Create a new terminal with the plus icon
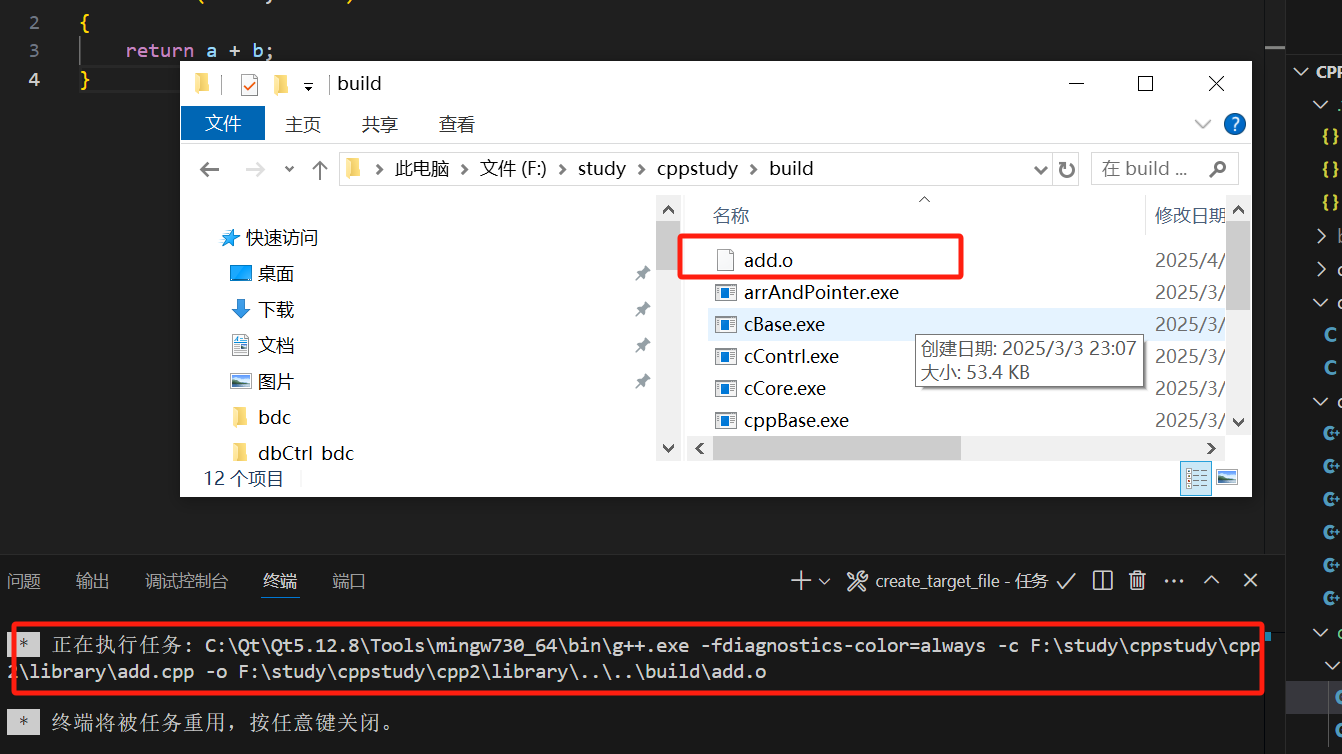 800,581
